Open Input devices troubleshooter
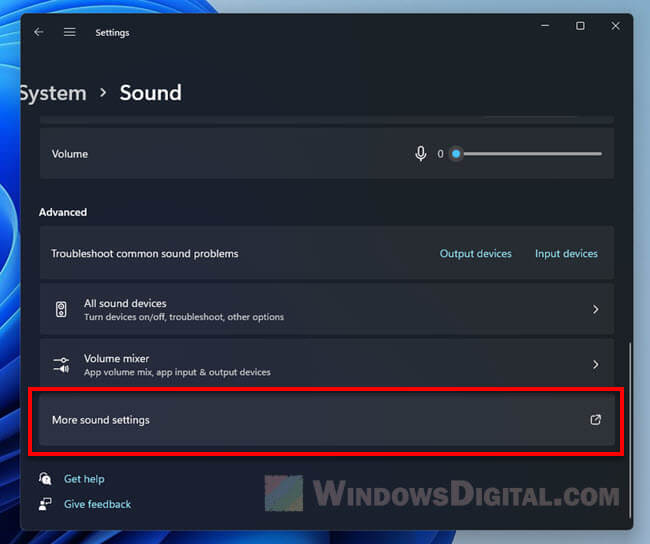 [566, 253]
